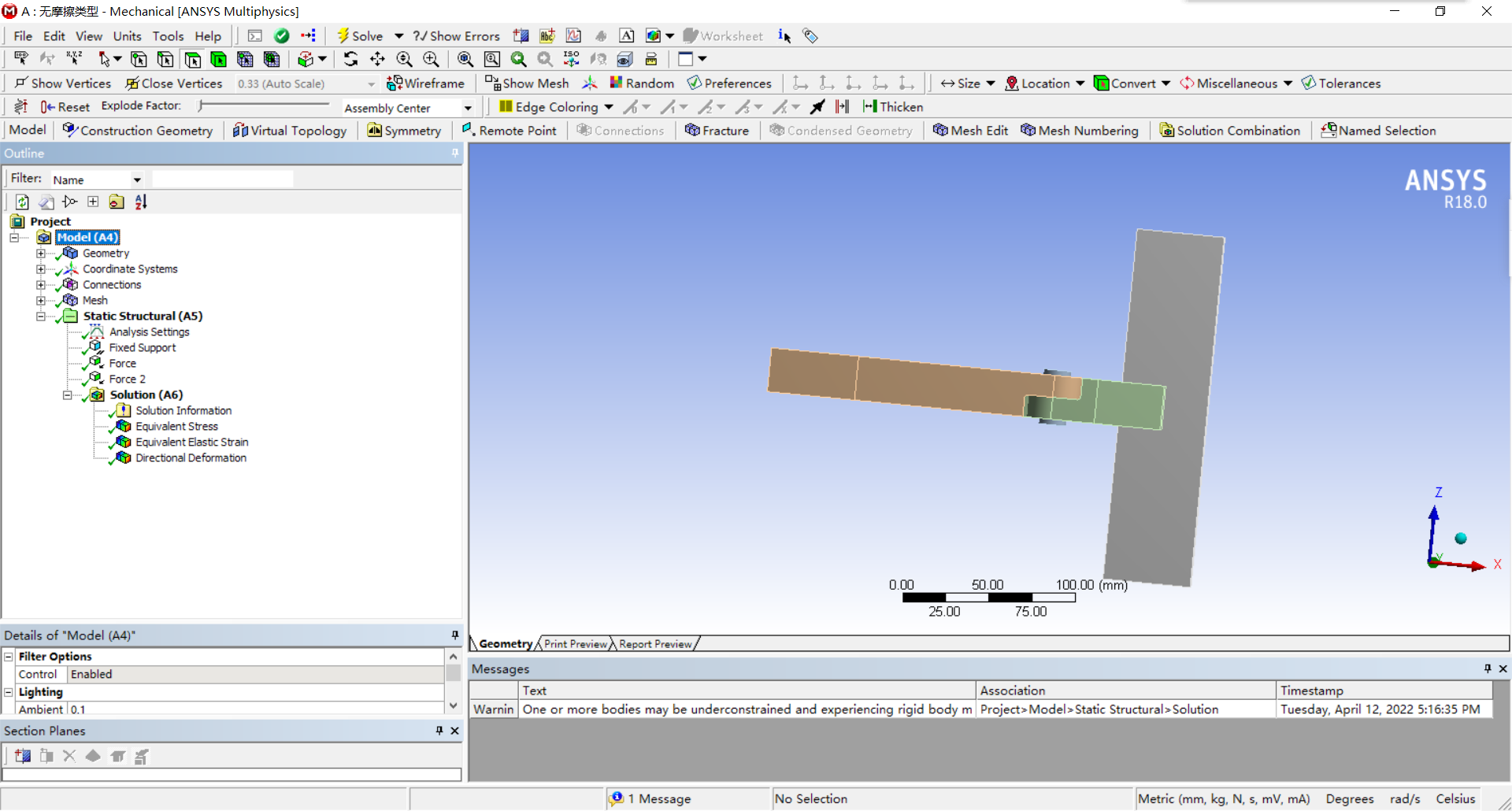The width and height of the screenshot is (1512, 811).
Task: Click the ISO isometric view icon
Action: (x=571, y=59)
